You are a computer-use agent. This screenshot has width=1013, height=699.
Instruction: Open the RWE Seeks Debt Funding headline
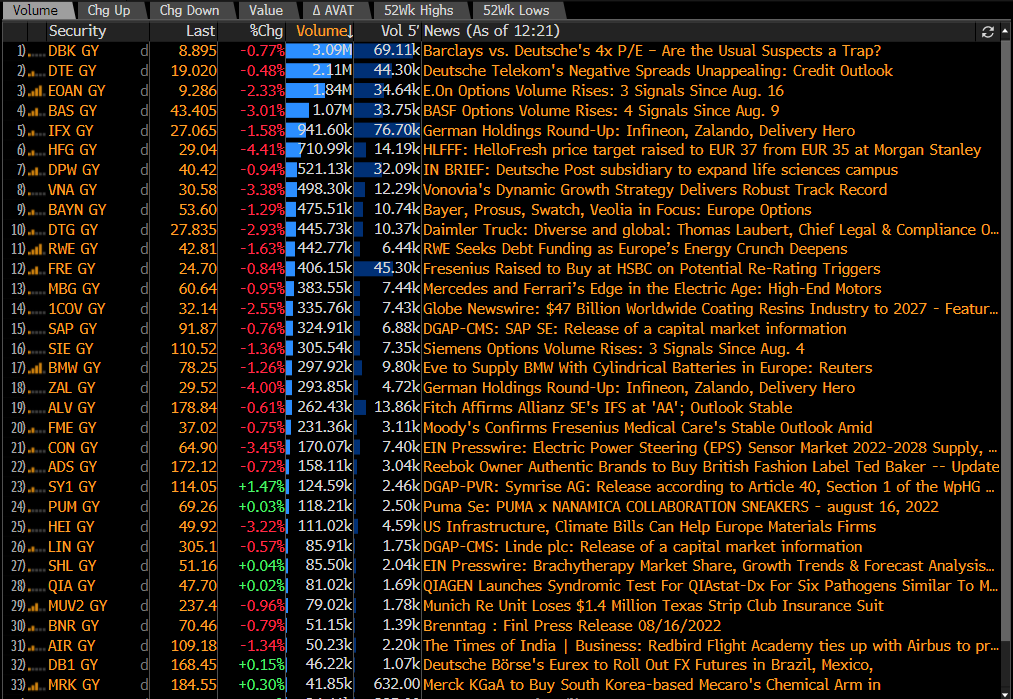[635, 249]
